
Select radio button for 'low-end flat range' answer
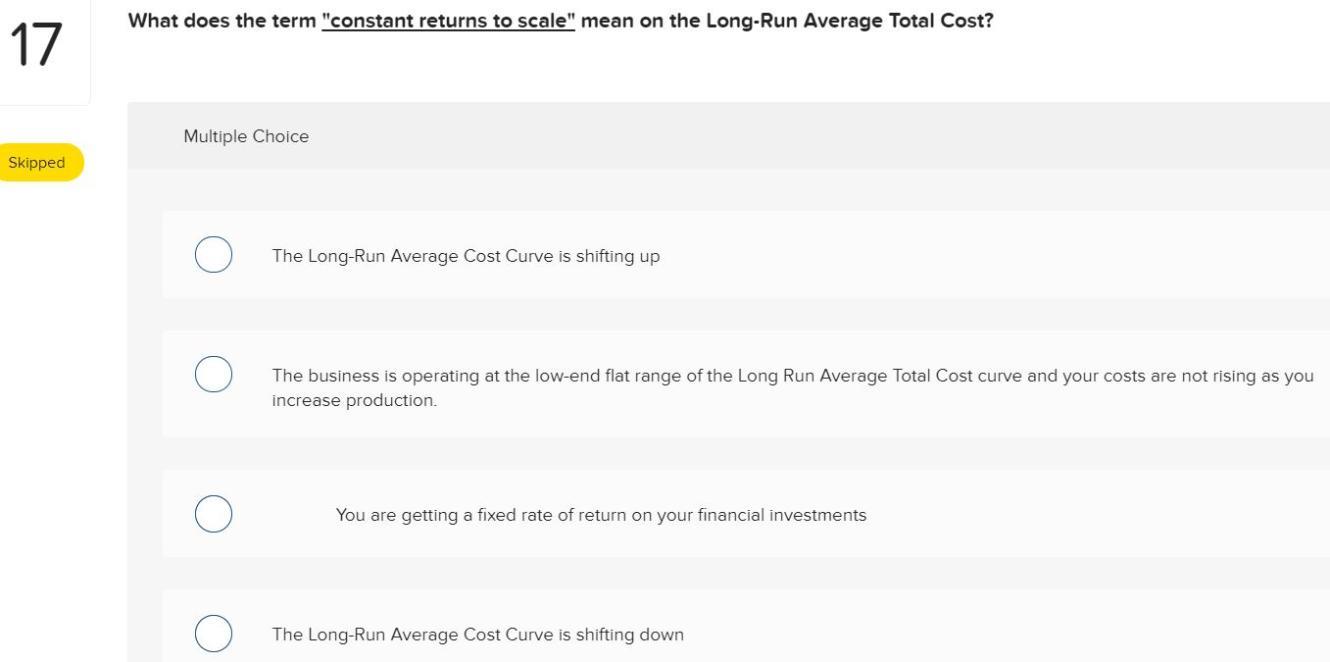pos(212,374)
